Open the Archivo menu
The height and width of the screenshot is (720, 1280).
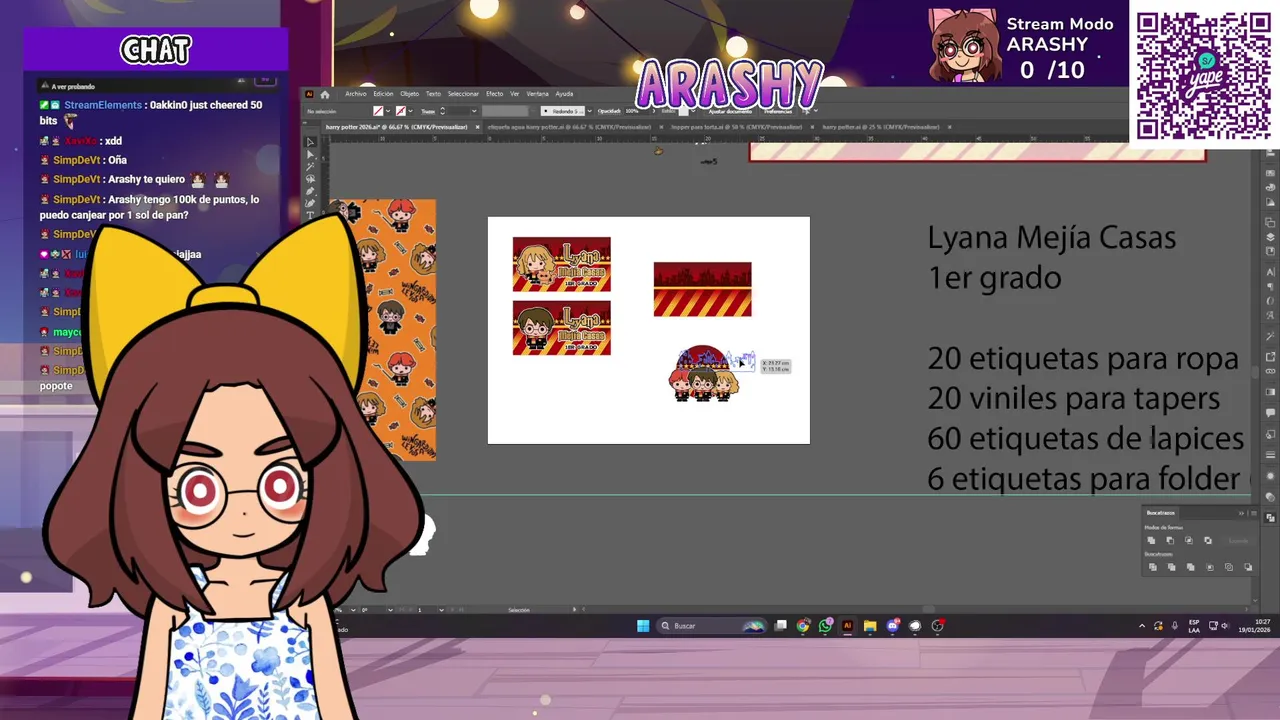coord(355,94)
